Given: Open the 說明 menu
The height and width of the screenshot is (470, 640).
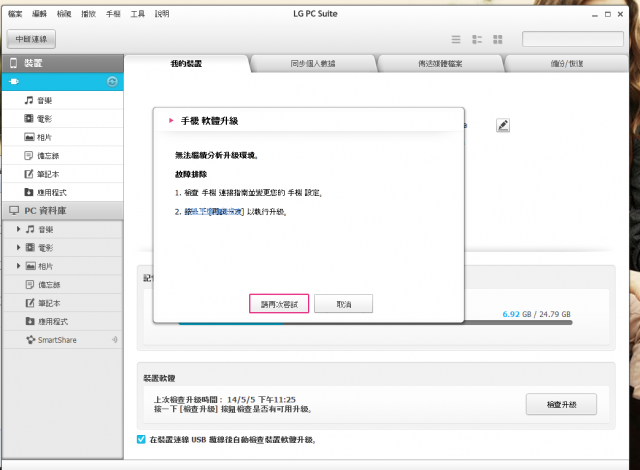Looking at the screenshot, I should coord(162,14).
